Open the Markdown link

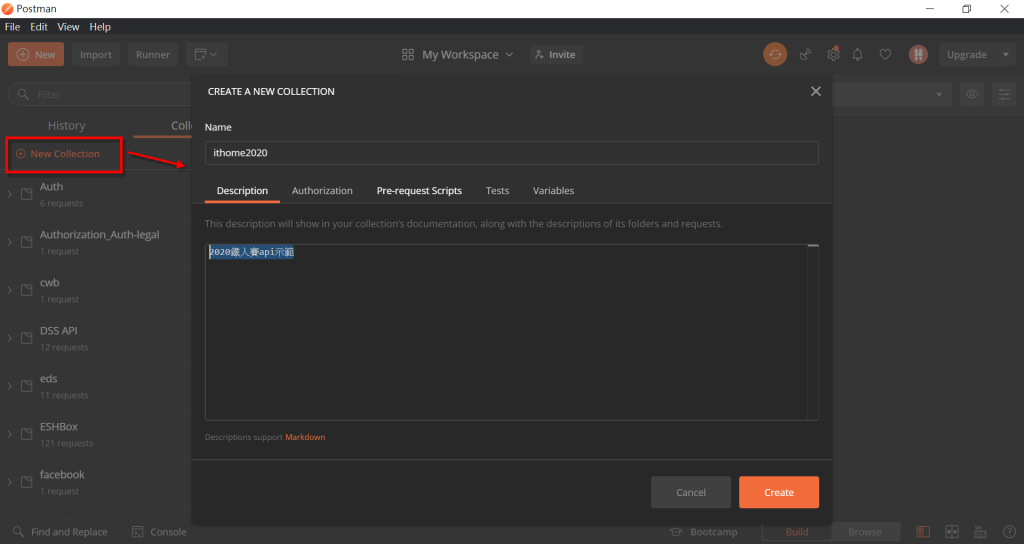[x=305, y=437]
